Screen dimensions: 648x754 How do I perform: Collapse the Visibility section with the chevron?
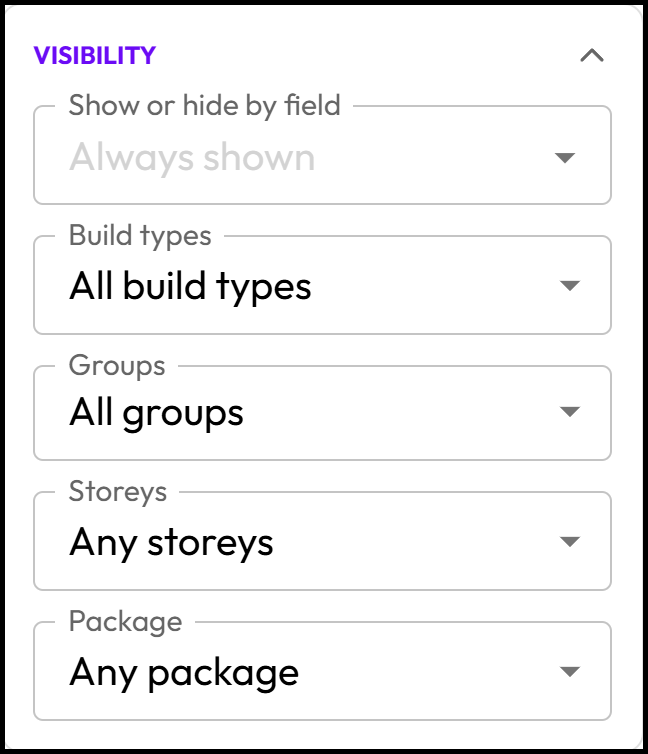[592, 56]
